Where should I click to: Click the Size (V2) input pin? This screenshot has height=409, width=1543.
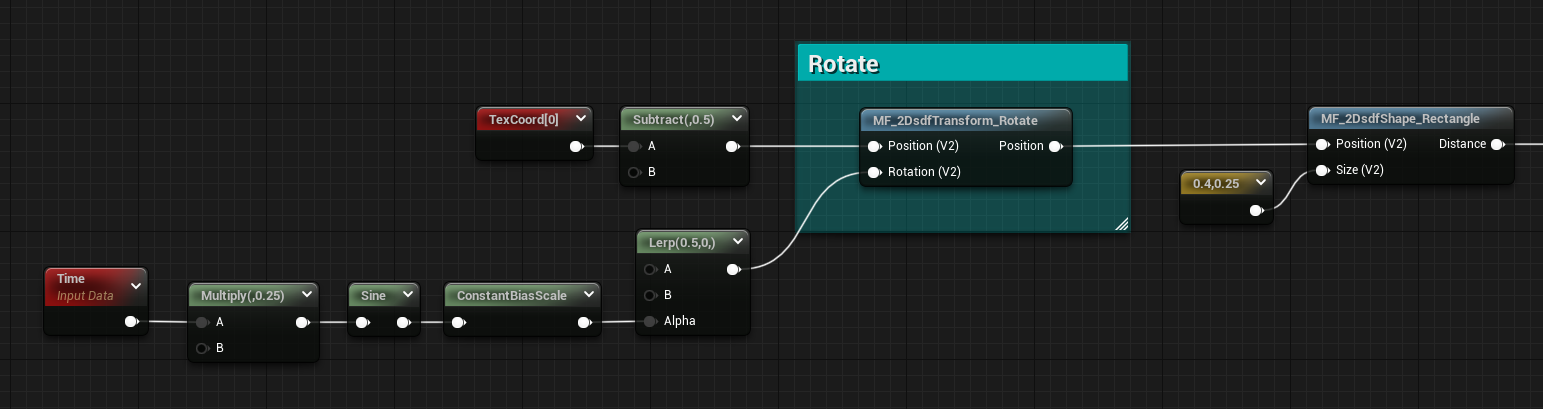pos(1323,170)
